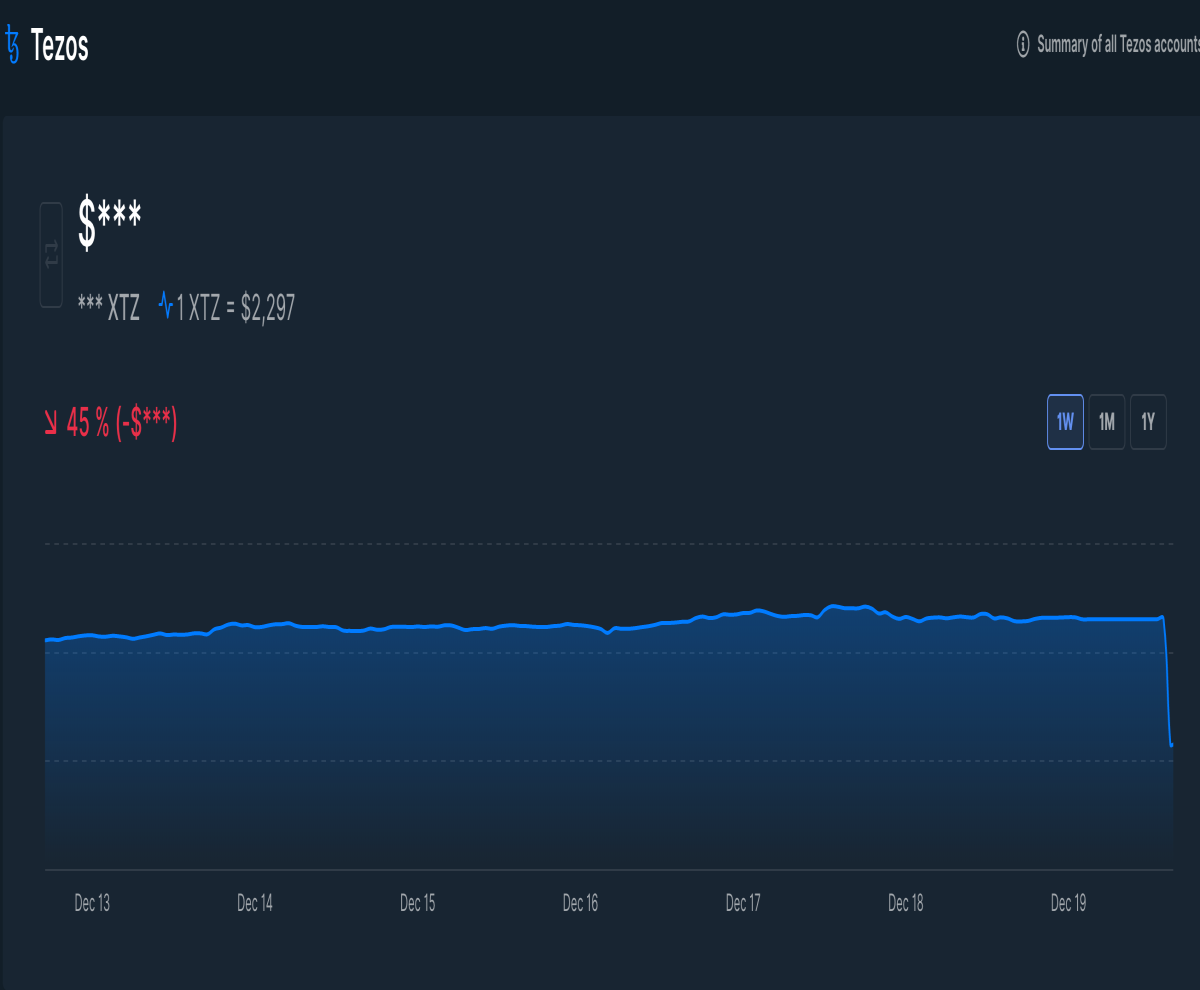Click the Tezos page title
The width and height of the screenshot is (1200, 990).
(60, 46)
